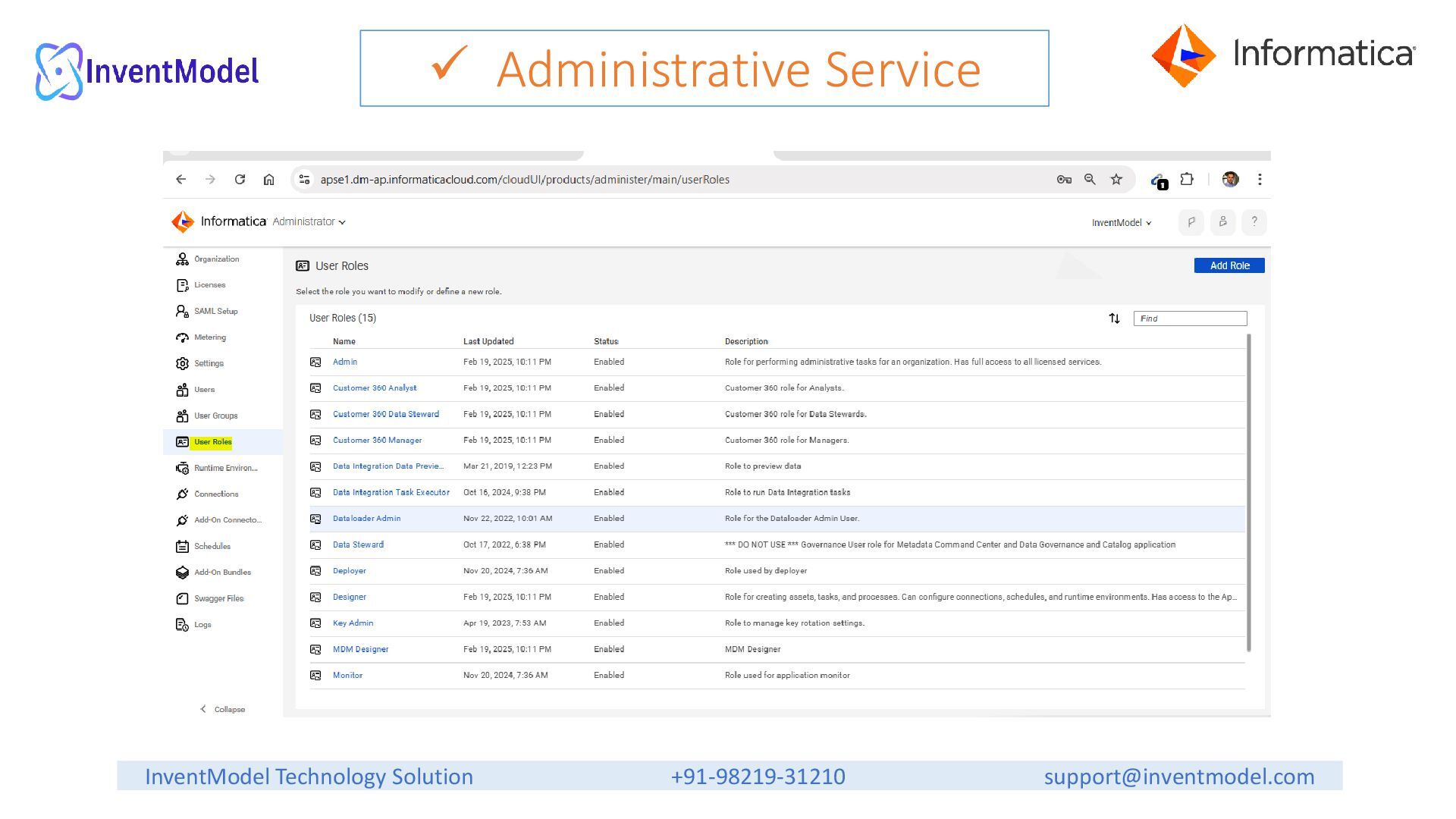
Task: Sort by Description column header
Action: (746, 342)
